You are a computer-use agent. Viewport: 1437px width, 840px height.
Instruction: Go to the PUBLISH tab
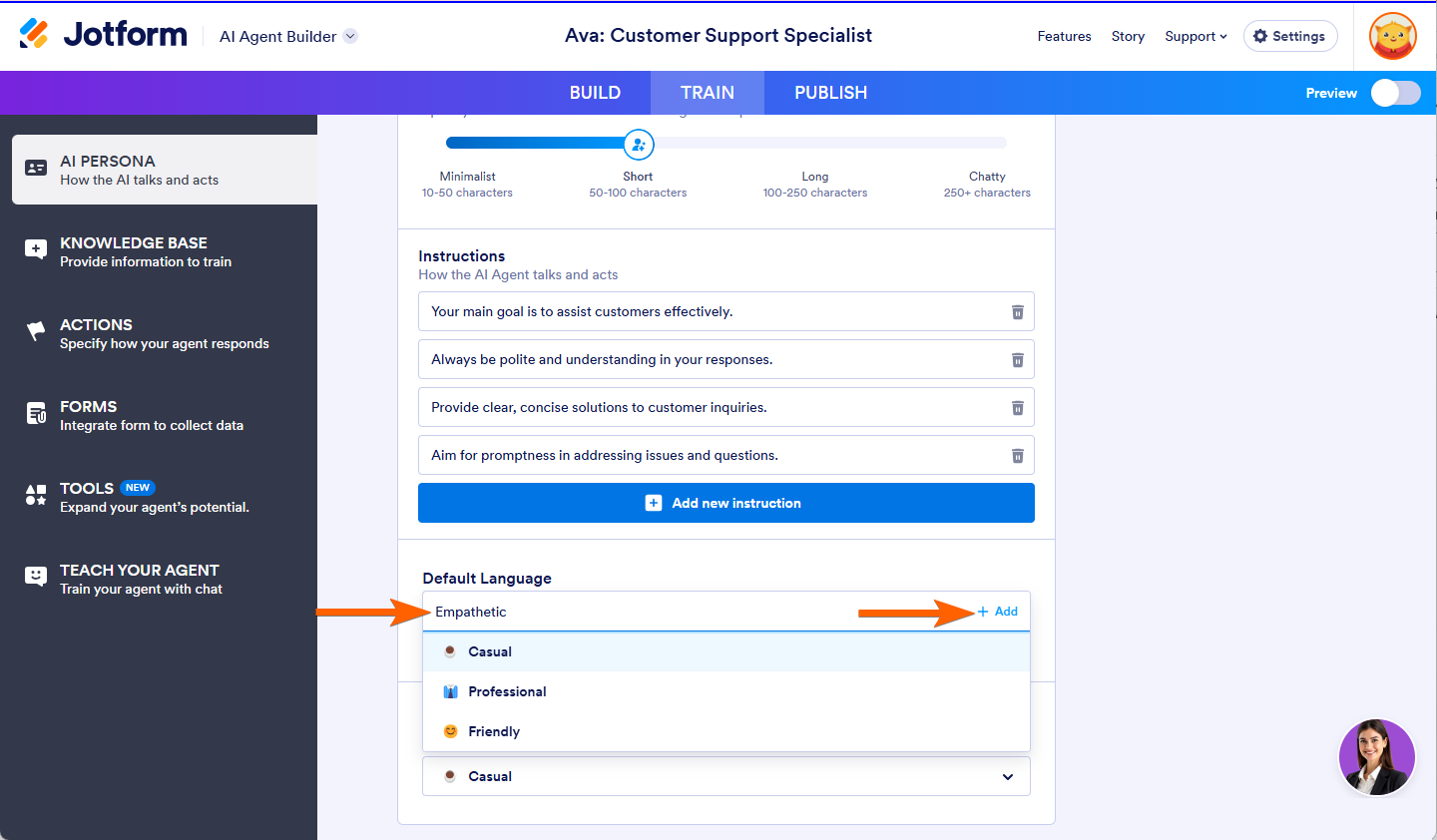(x=830, y=93)
